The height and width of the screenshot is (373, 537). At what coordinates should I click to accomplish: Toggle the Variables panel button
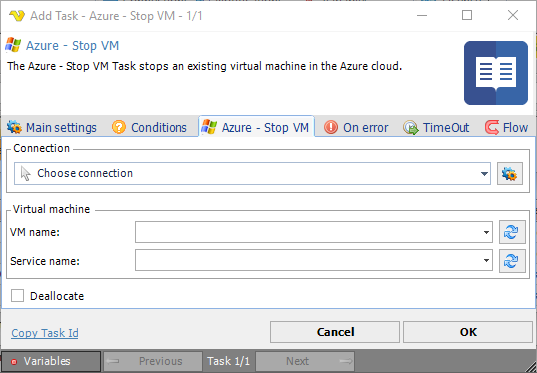51,361
